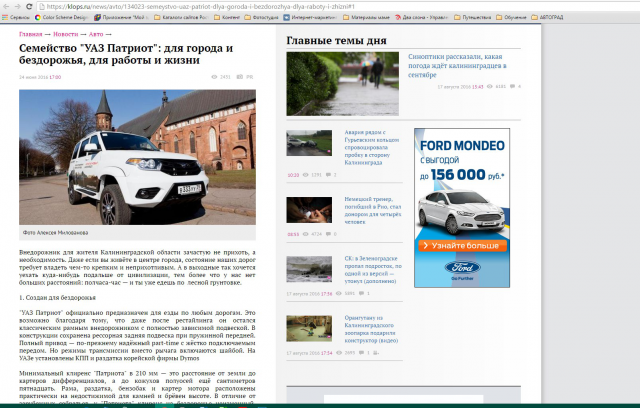
Task: Click the Узнайте больше button in the Ford ad
Action: (462, 246)
